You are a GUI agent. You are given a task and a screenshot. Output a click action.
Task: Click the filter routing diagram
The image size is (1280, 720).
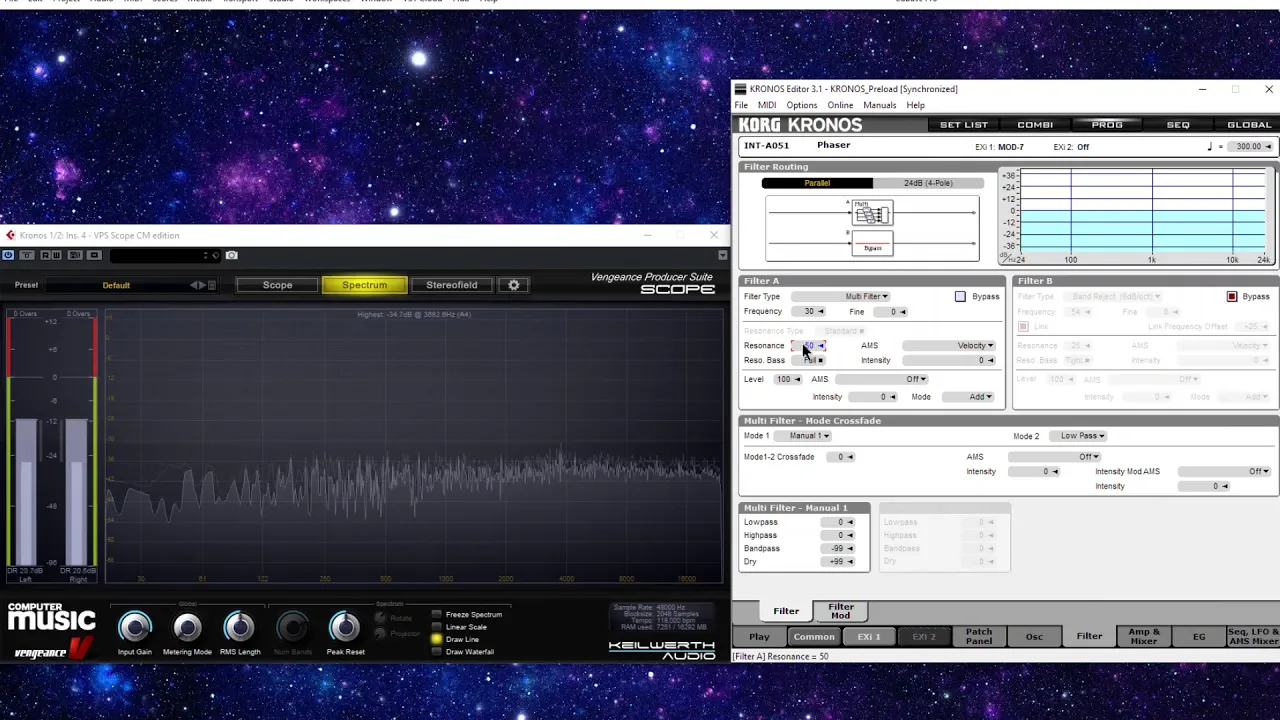[x=872, y=229]
